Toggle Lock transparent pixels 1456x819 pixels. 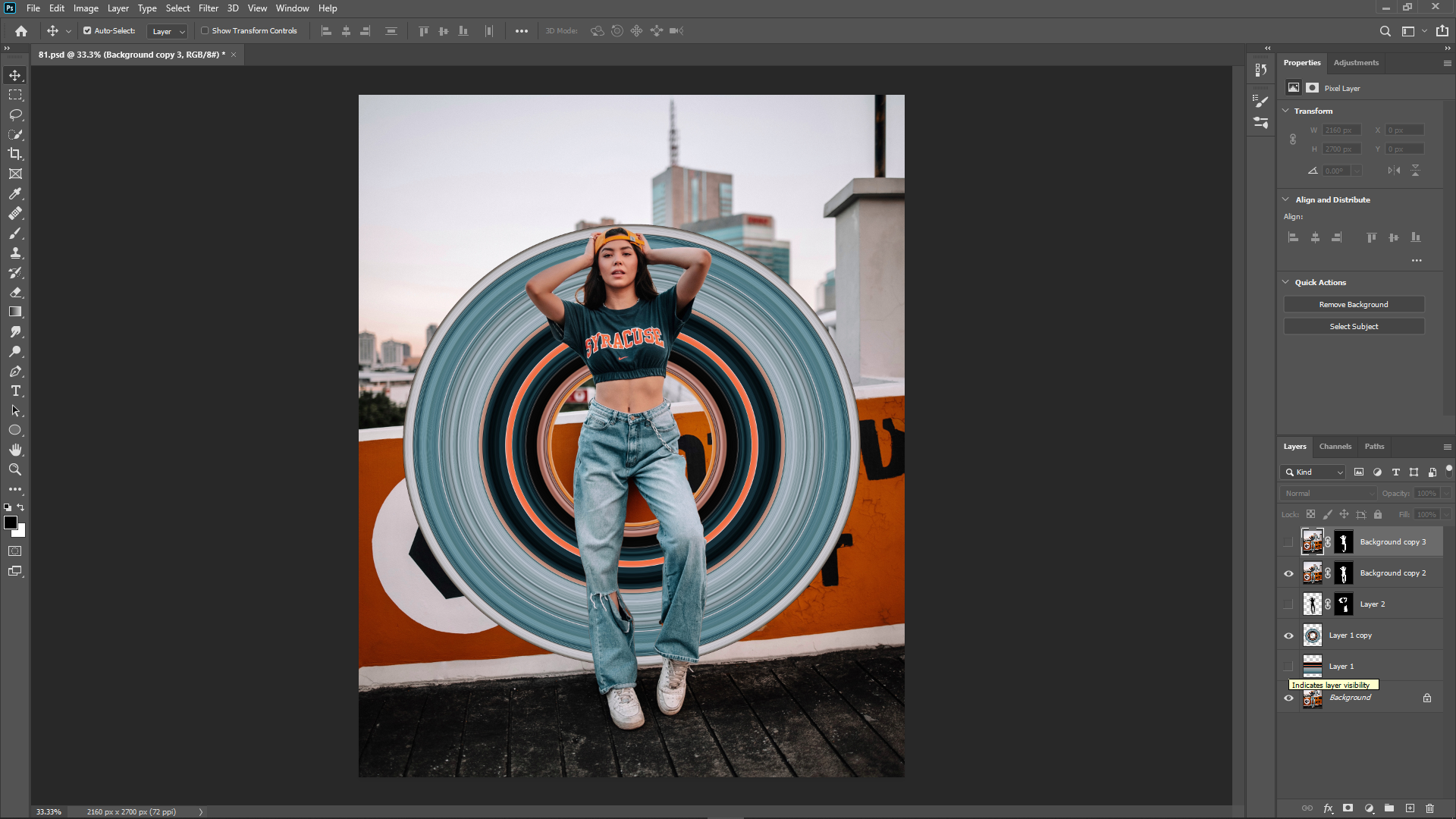[1310, 514]
